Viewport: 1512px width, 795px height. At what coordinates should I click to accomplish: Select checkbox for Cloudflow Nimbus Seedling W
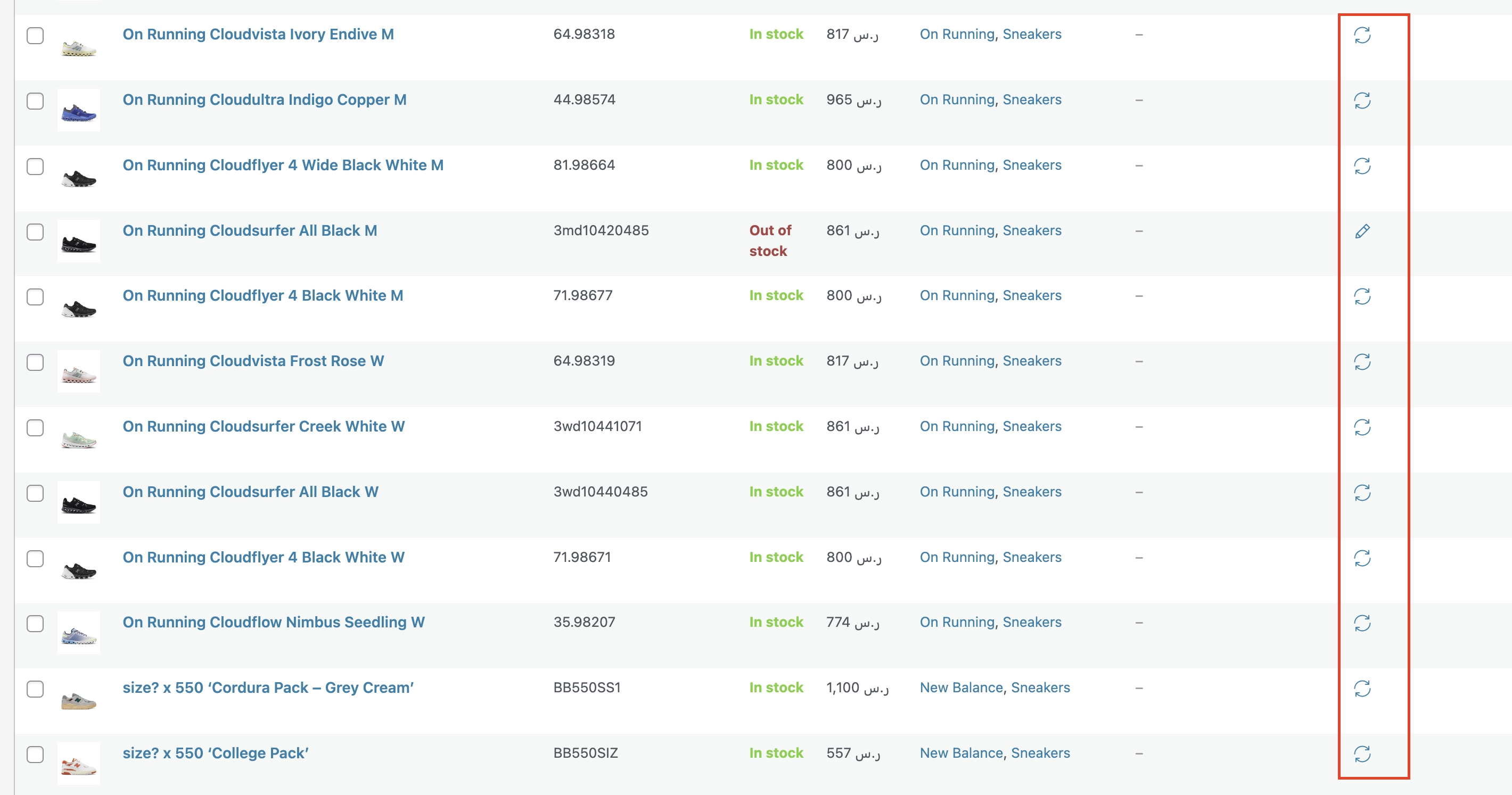[35, 623]
